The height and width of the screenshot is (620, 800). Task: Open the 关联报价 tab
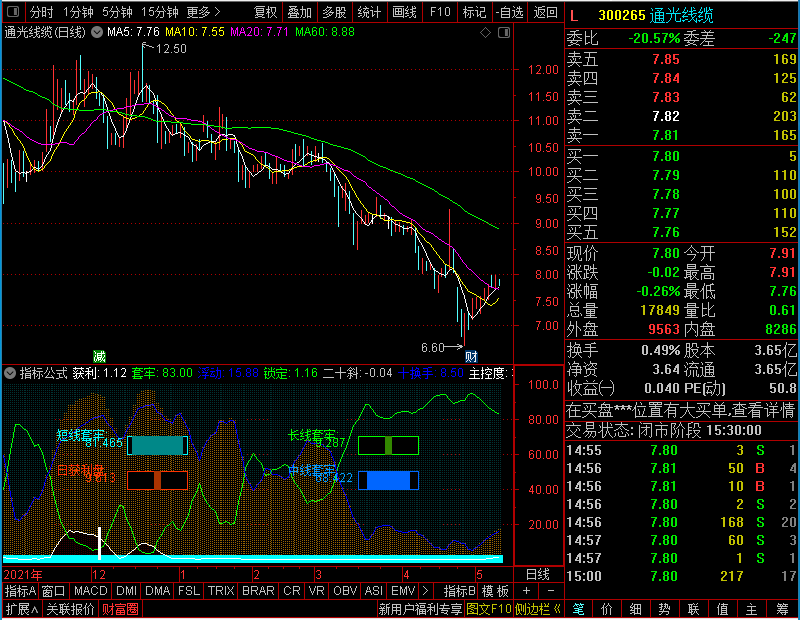tap(70, 609)
